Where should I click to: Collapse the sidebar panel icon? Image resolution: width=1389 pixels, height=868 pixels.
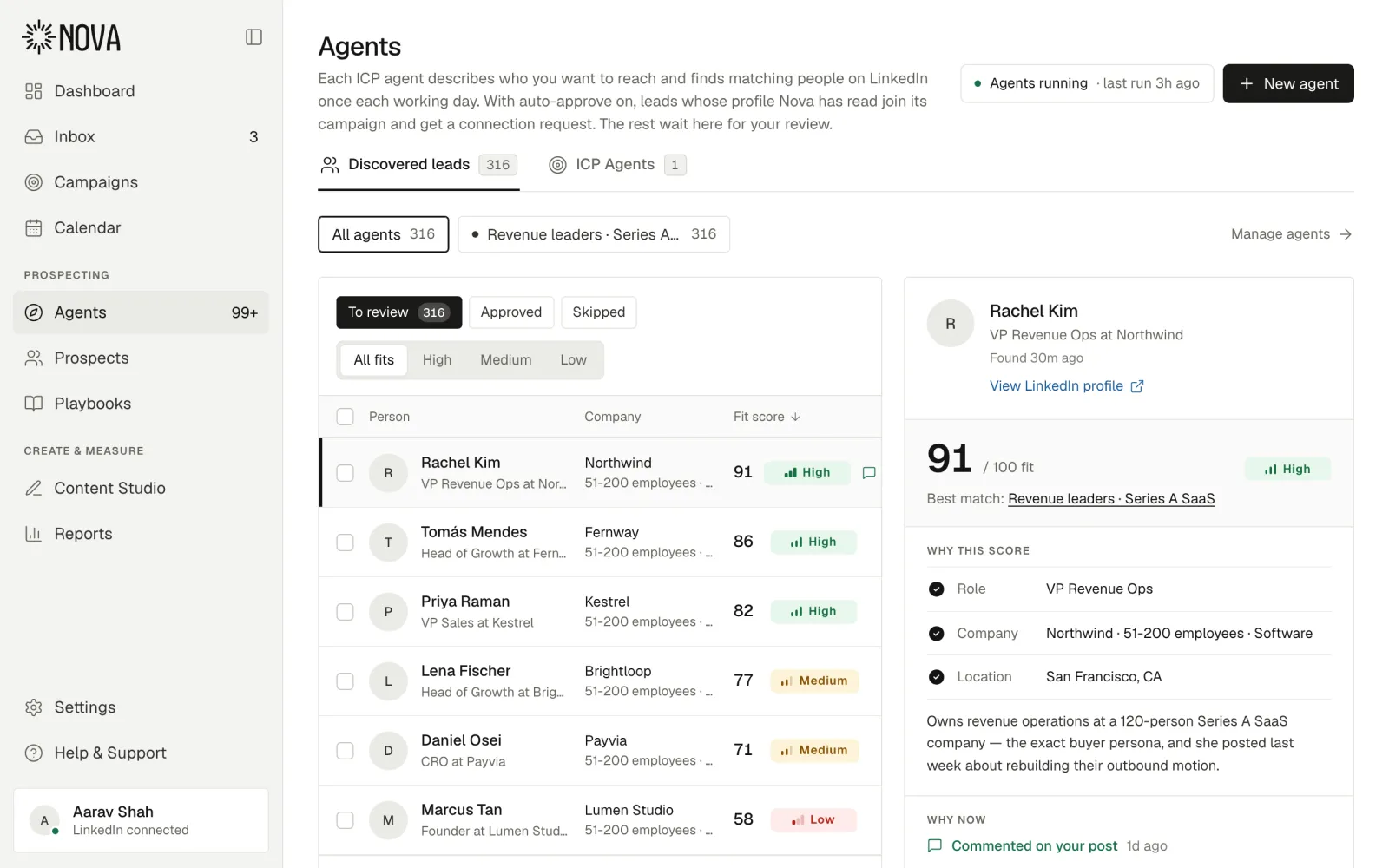[x=253, y=36]
